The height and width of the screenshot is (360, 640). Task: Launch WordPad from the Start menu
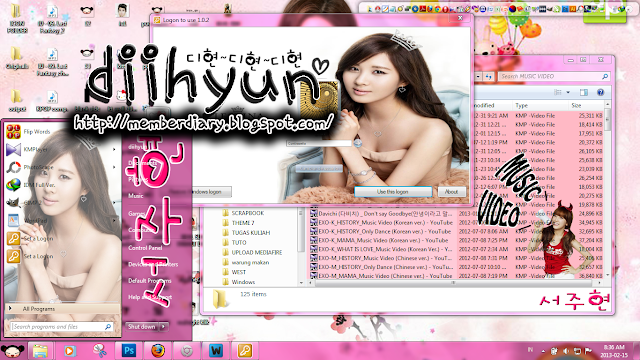[27, 220]
